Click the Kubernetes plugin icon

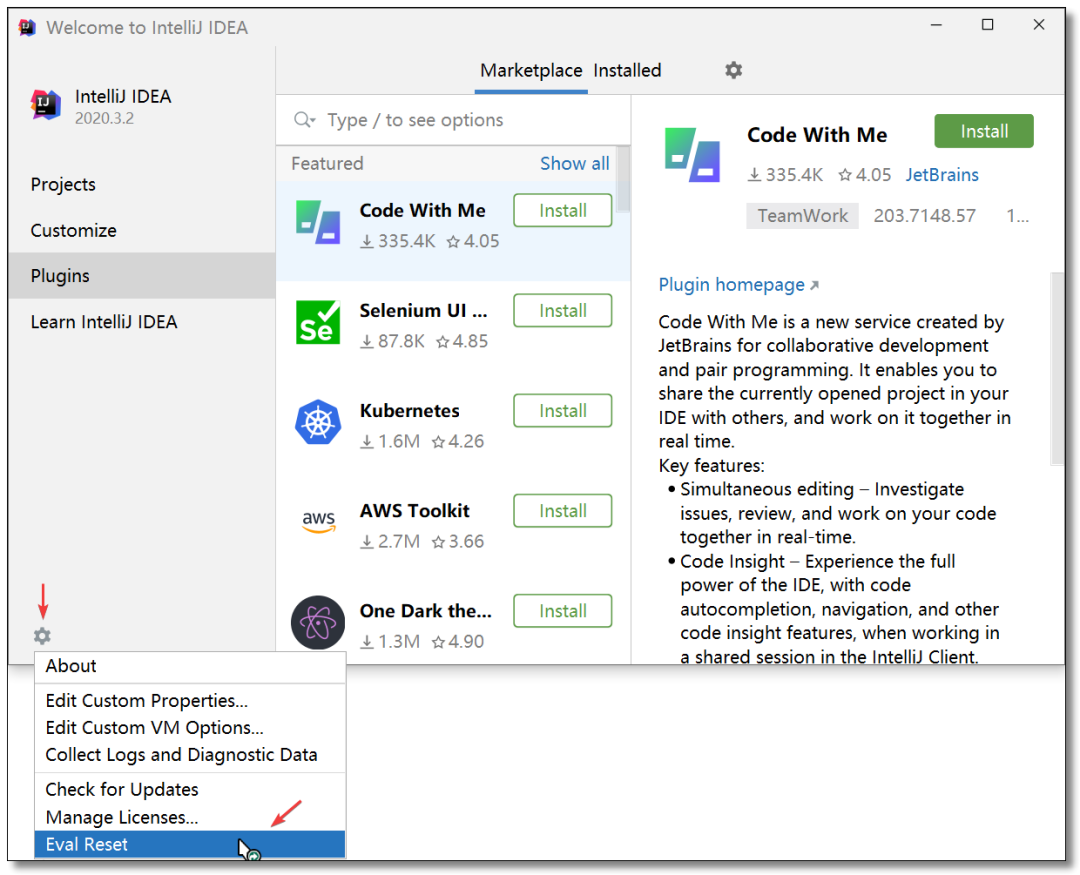tap(318, 422)
